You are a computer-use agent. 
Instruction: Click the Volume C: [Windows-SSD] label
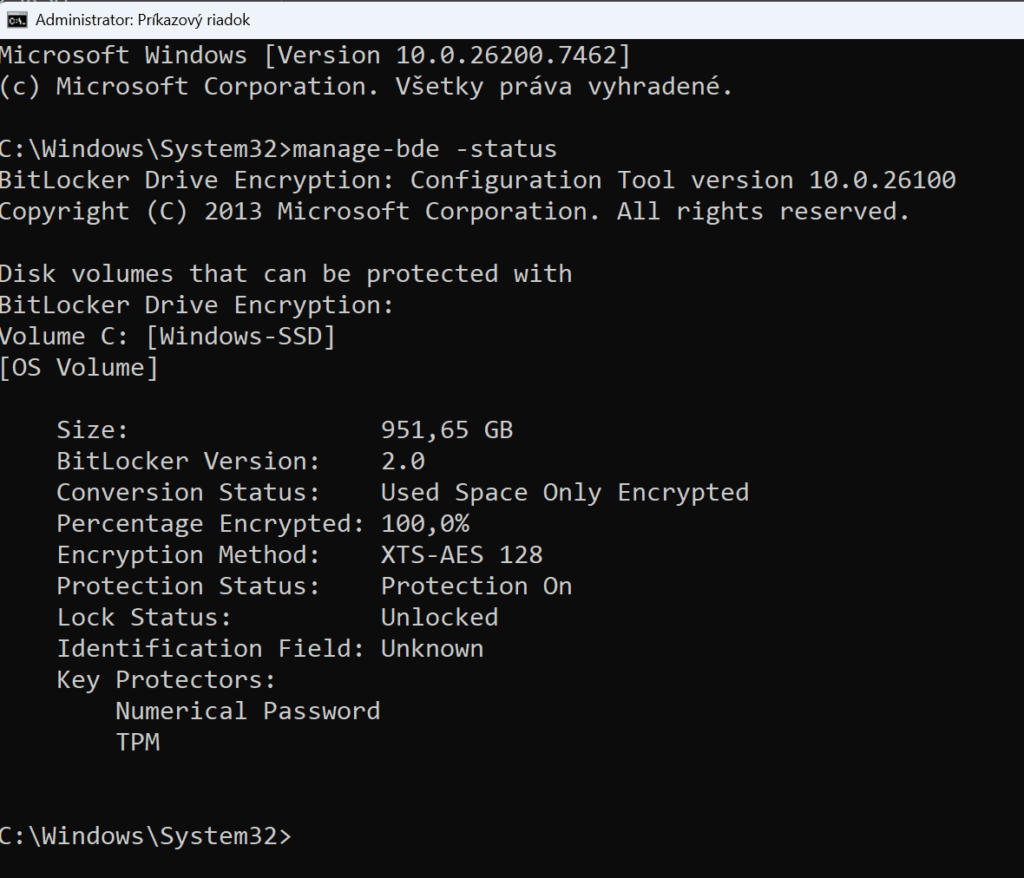[x=166, y=336]
